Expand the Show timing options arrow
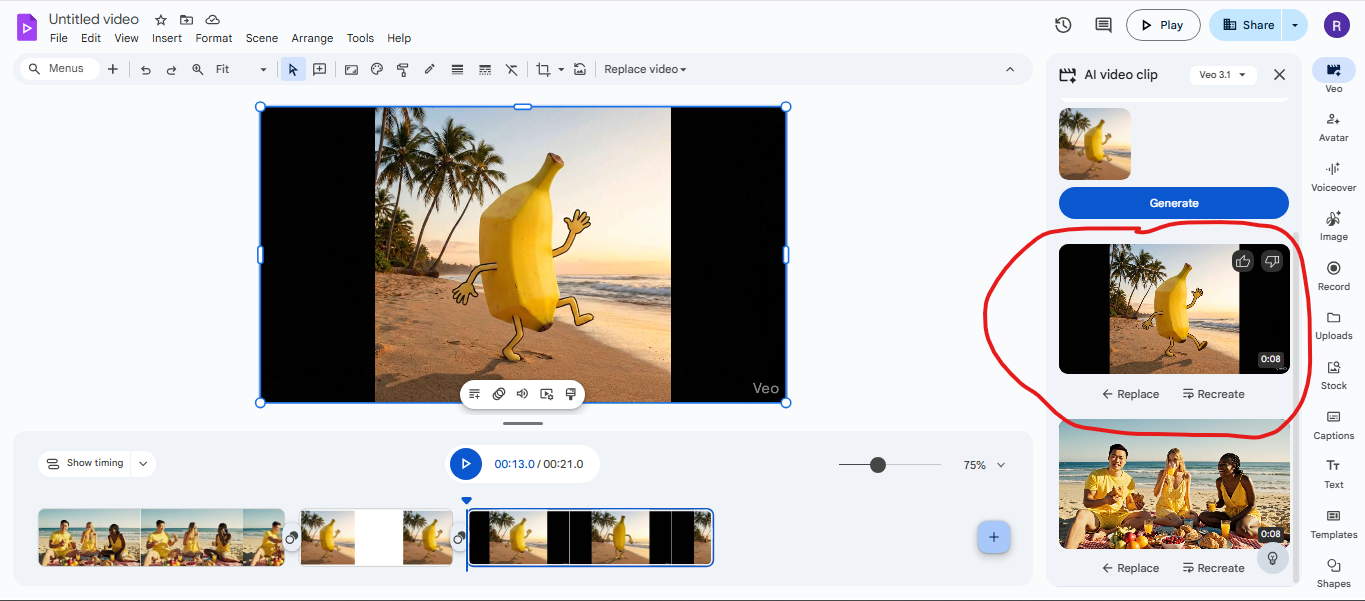 (143, 464)
